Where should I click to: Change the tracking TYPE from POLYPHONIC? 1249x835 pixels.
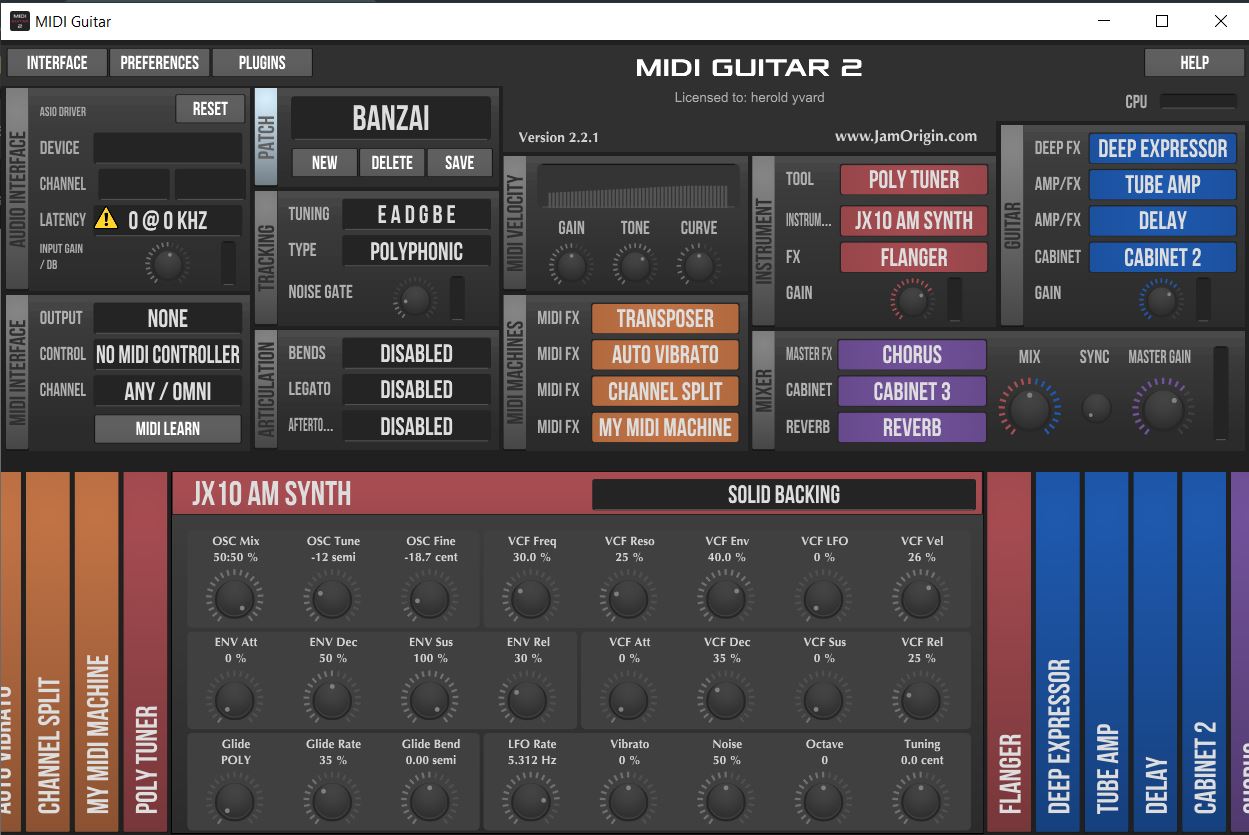(x=416, y=251)
